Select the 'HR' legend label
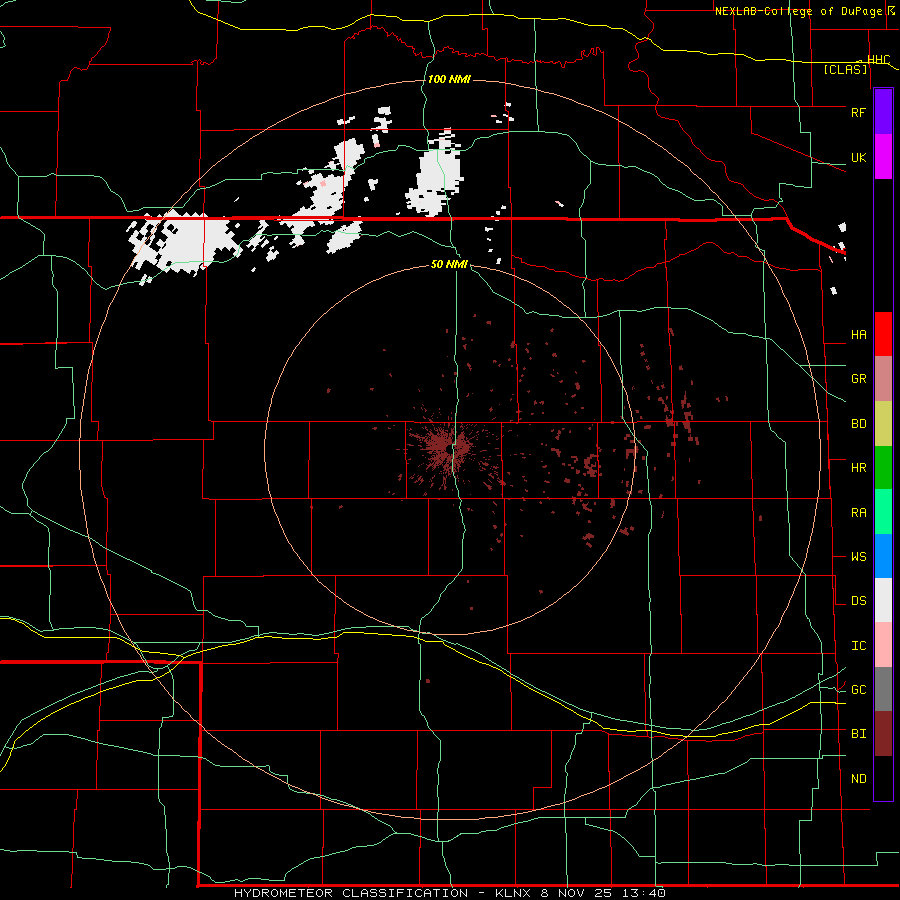The height and width of the screenshot is (900, 900). click(x=858, y=468)
